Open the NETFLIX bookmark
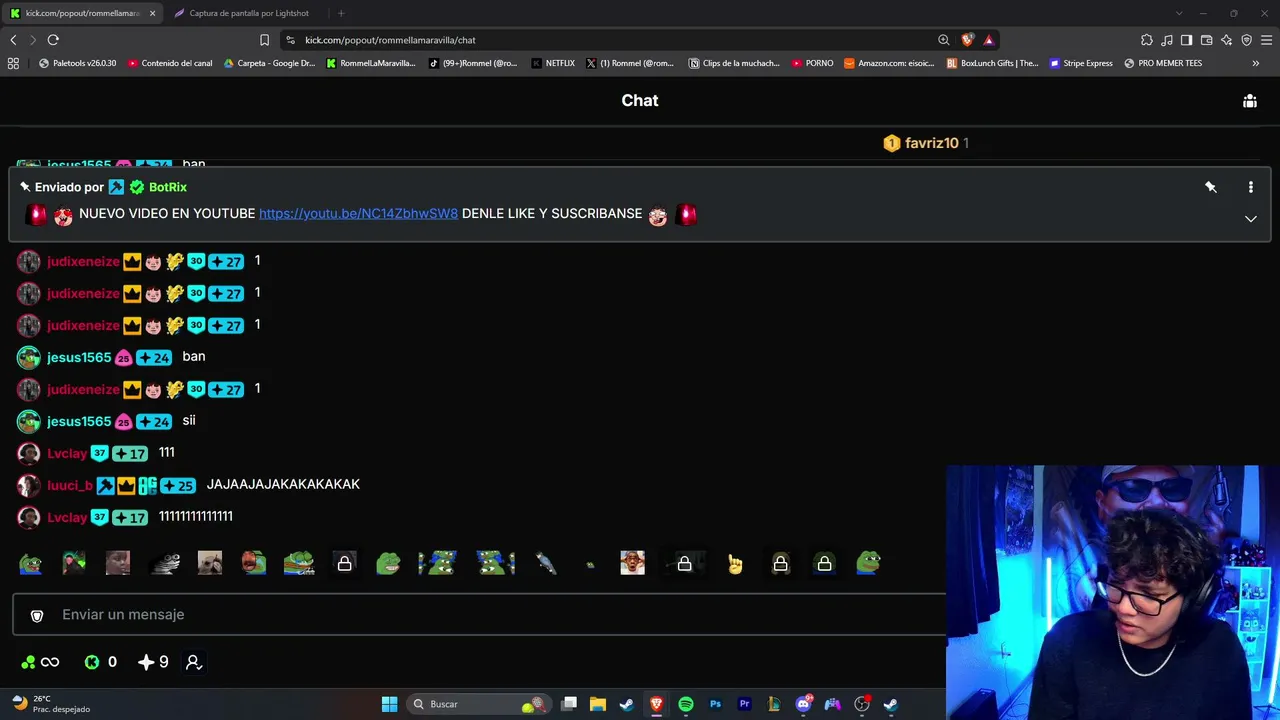The height and width of the screenshot is (720, 1280). pyautogui.click(x=553, y=63)
